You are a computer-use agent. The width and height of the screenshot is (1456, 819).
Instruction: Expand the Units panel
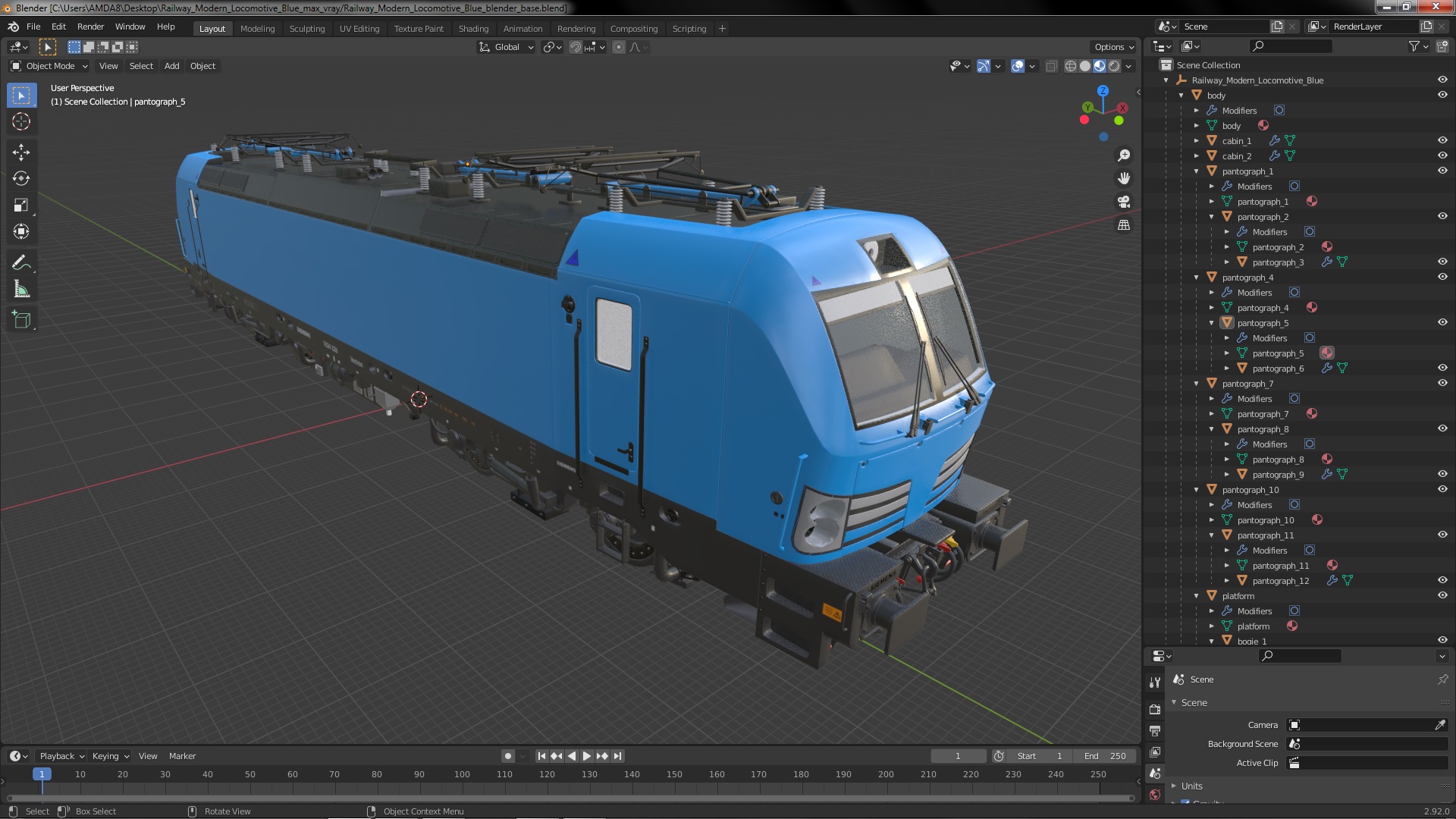tap(1191, 786)
